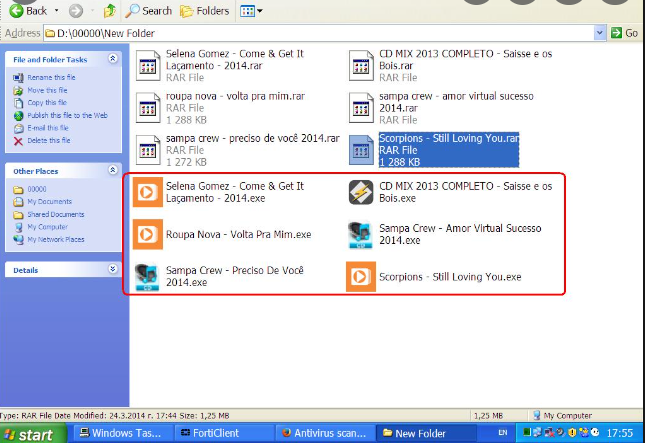The image size is (645, 443).
Task: Expand the address bar dropdown
Action: pos(600,33)
